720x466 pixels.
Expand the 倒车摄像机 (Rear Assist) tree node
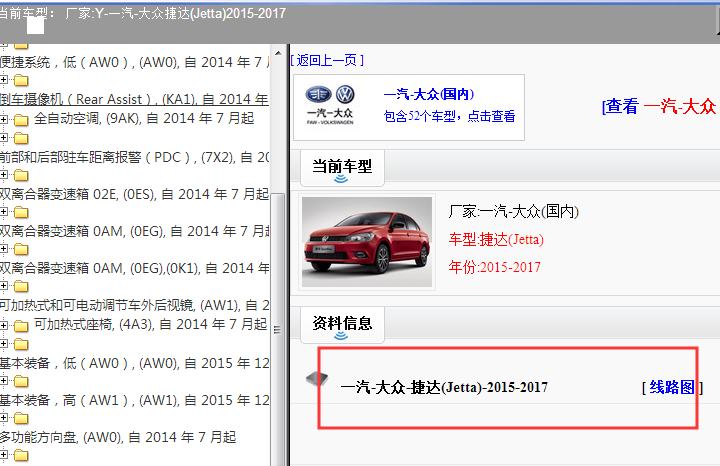click(4, 80)
